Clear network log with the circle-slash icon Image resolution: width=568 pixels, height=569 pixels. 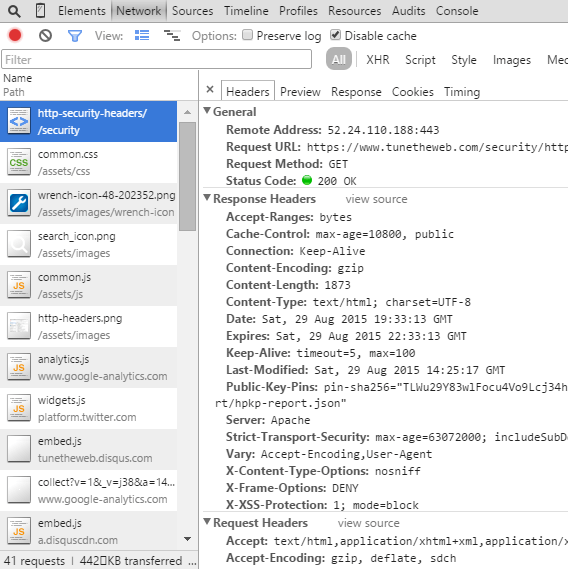[45, 36]
